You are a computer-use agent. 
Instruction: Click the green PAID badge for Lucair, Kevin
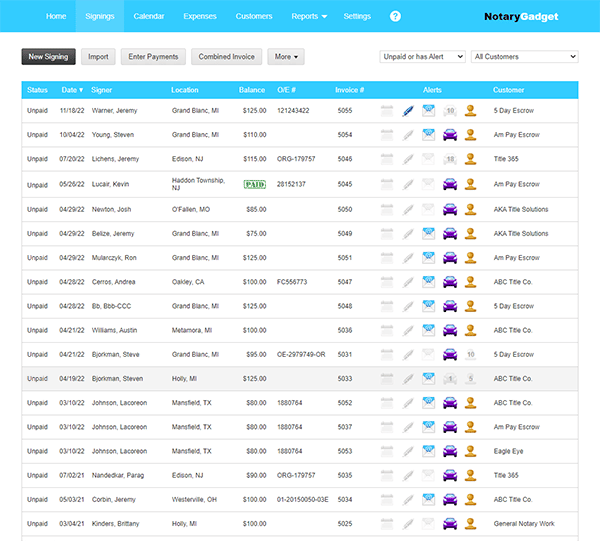255,184
